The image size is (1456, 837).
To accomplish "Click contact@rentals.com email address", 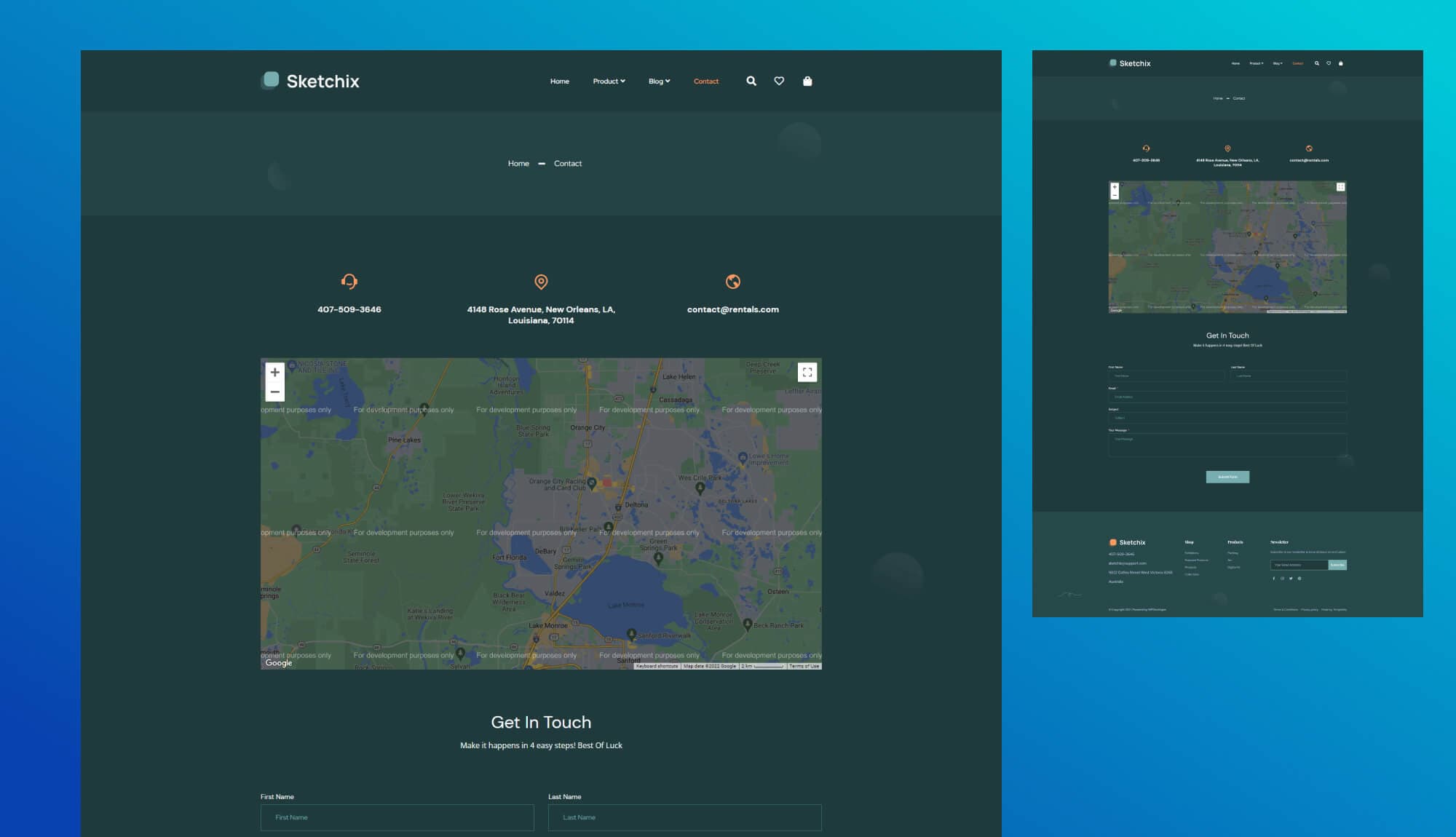I will 732,310.
